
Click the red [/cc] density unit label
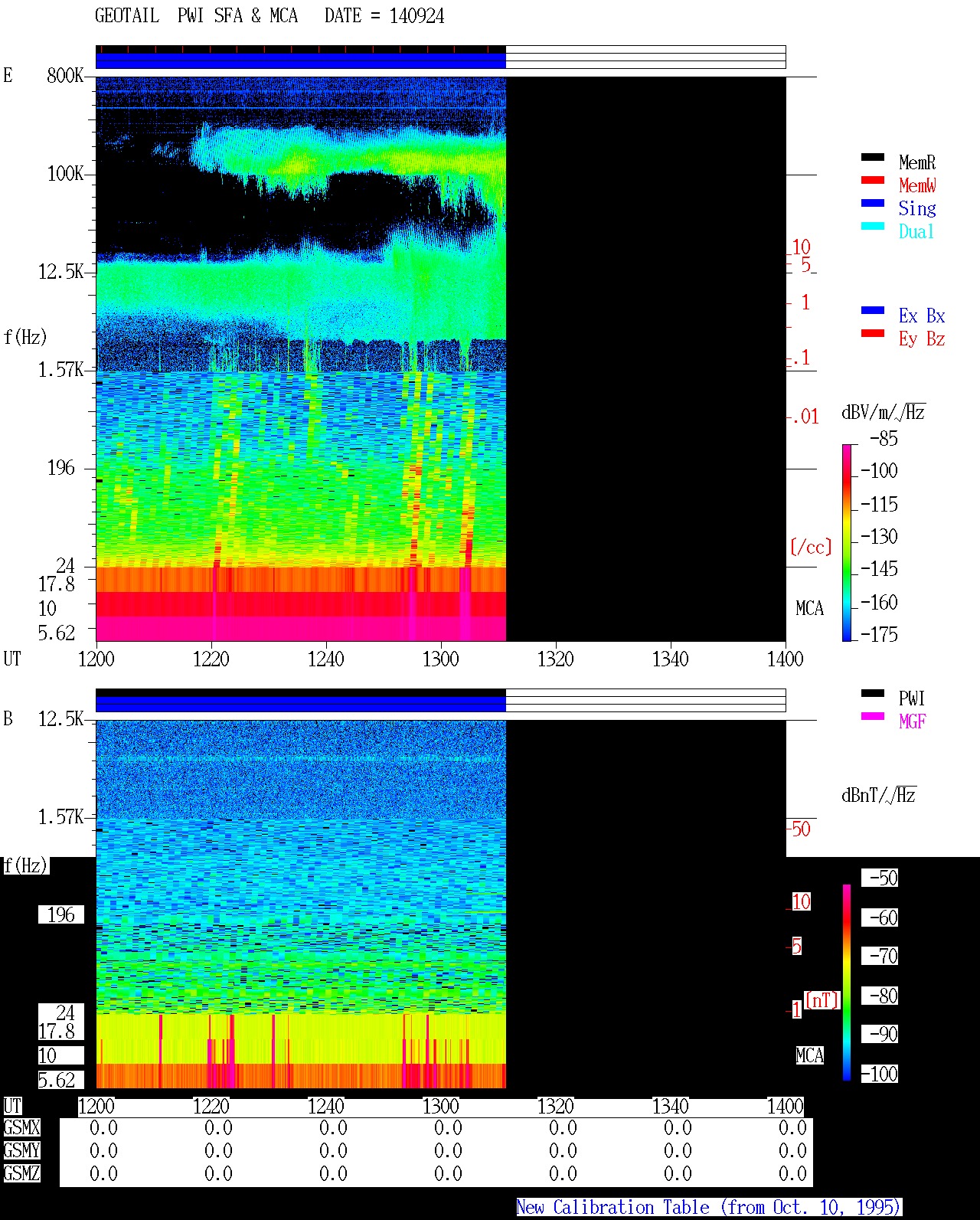click(x=811, y=547)
